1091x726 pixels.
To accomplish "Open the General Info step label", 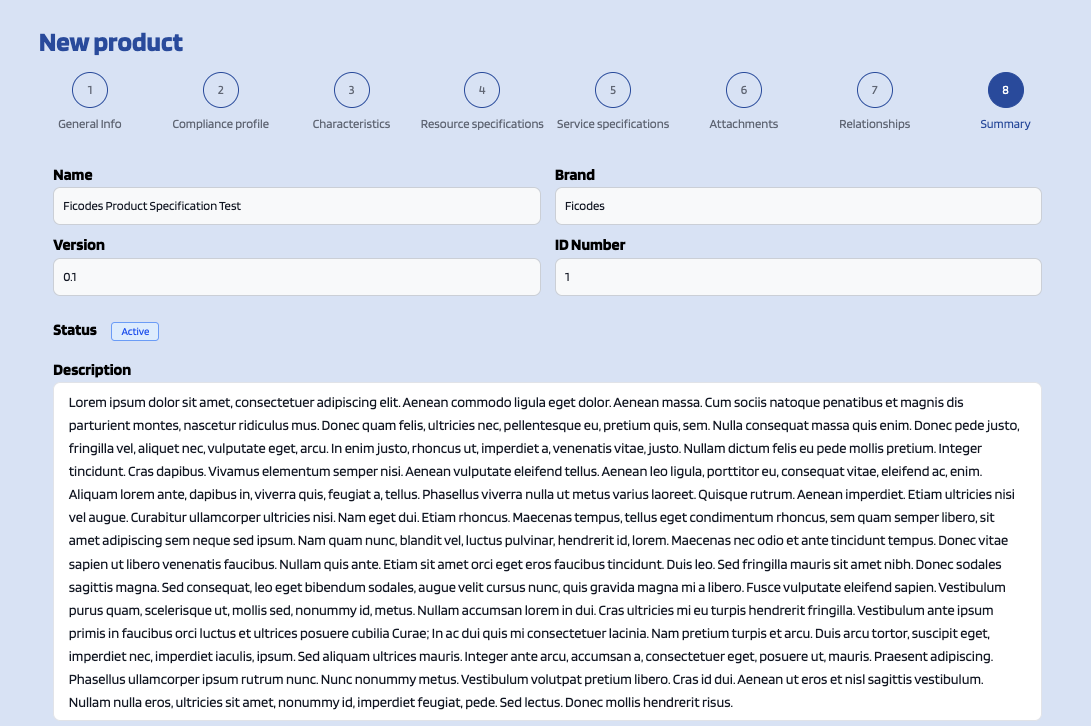I will tap(90, 124).
